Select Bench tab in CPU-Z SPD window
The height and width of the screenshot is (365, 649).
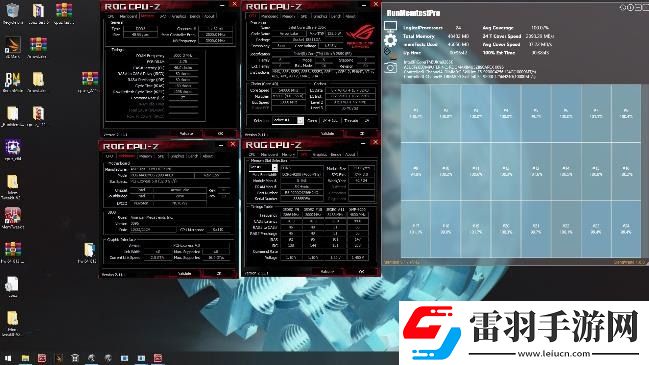(x=336, y=154)
